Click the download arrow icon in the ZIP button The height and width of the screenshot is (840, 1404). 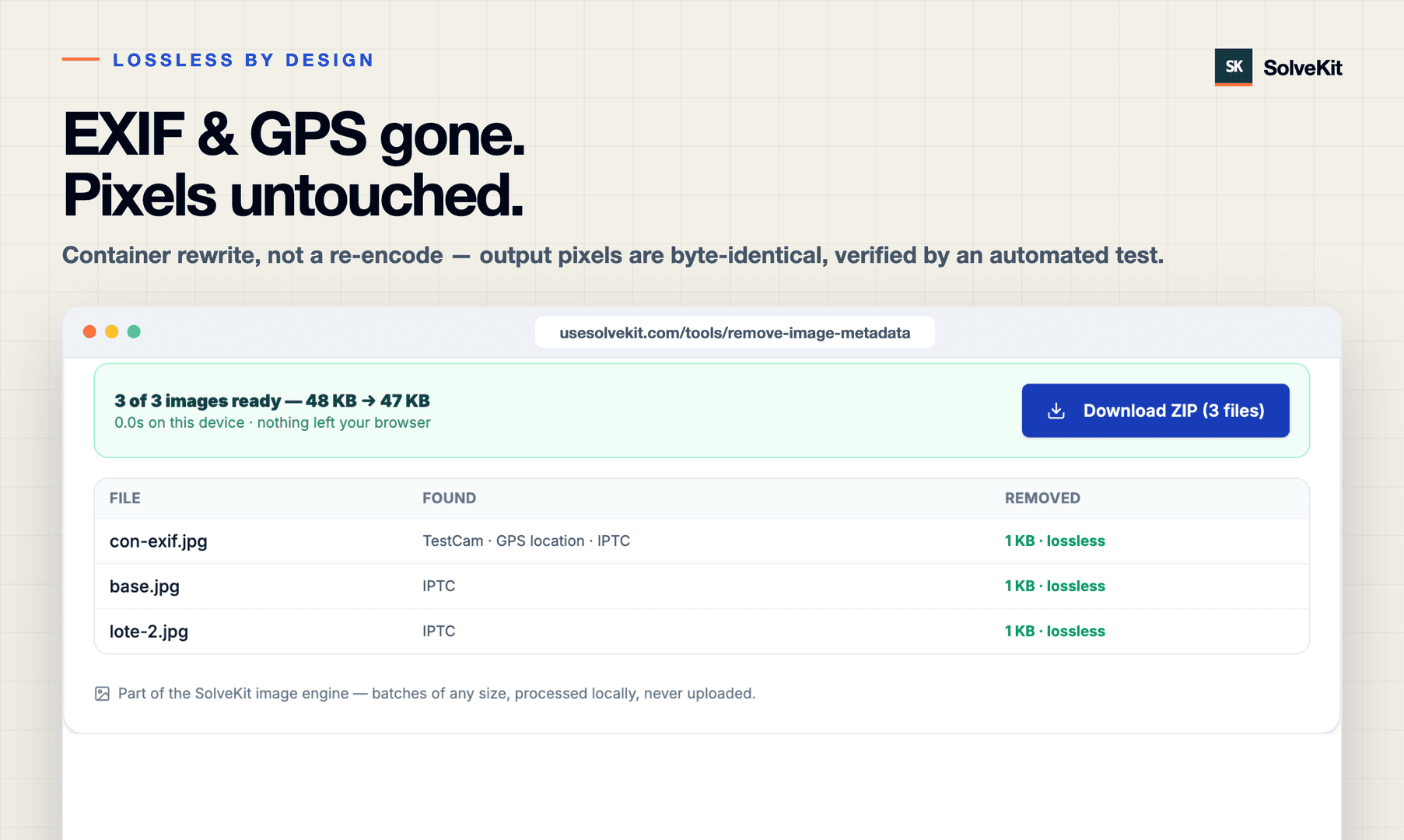coord(1056,411)
